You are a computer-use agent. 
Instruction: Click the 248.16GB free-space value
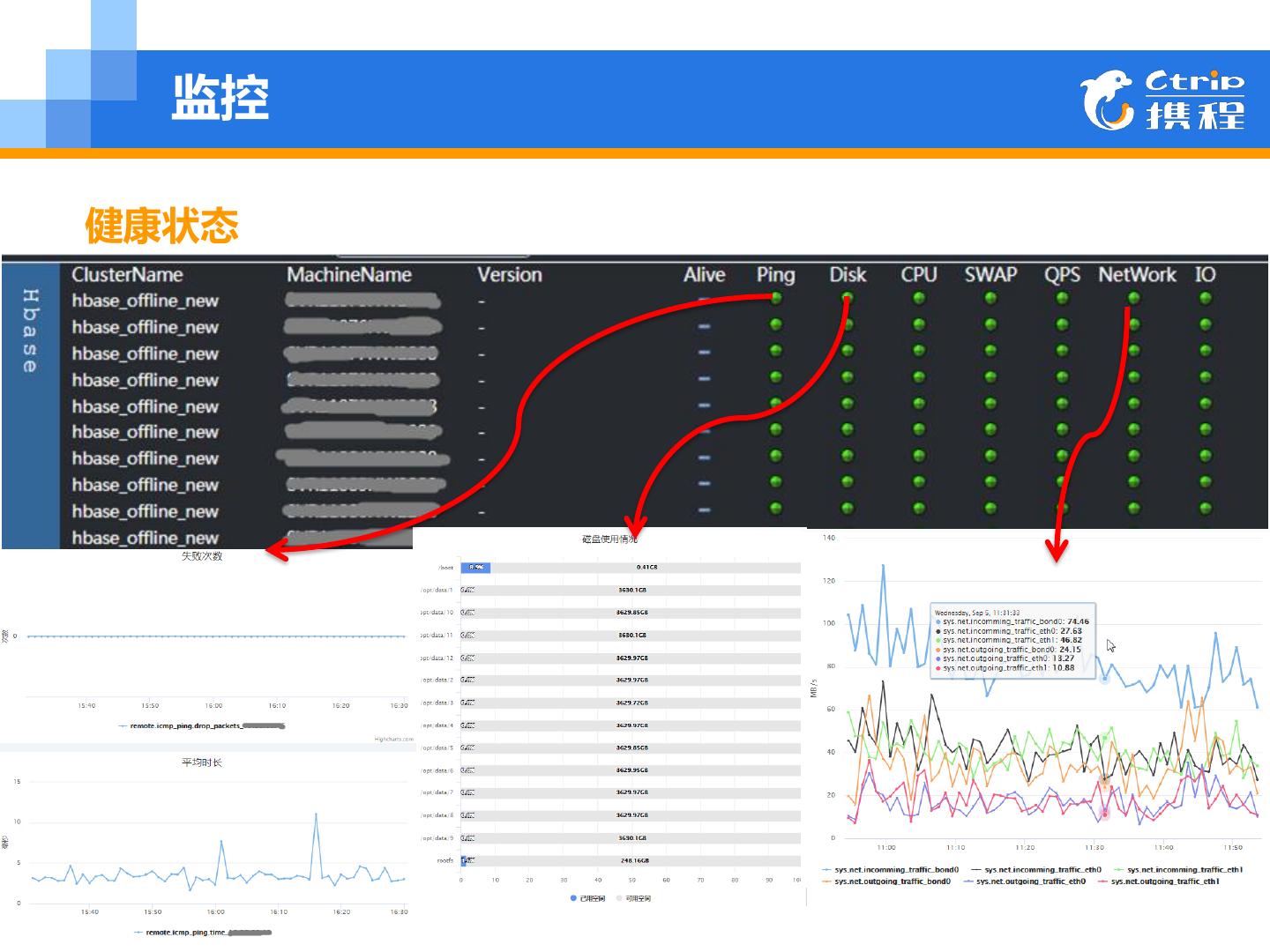coord(634,860)
